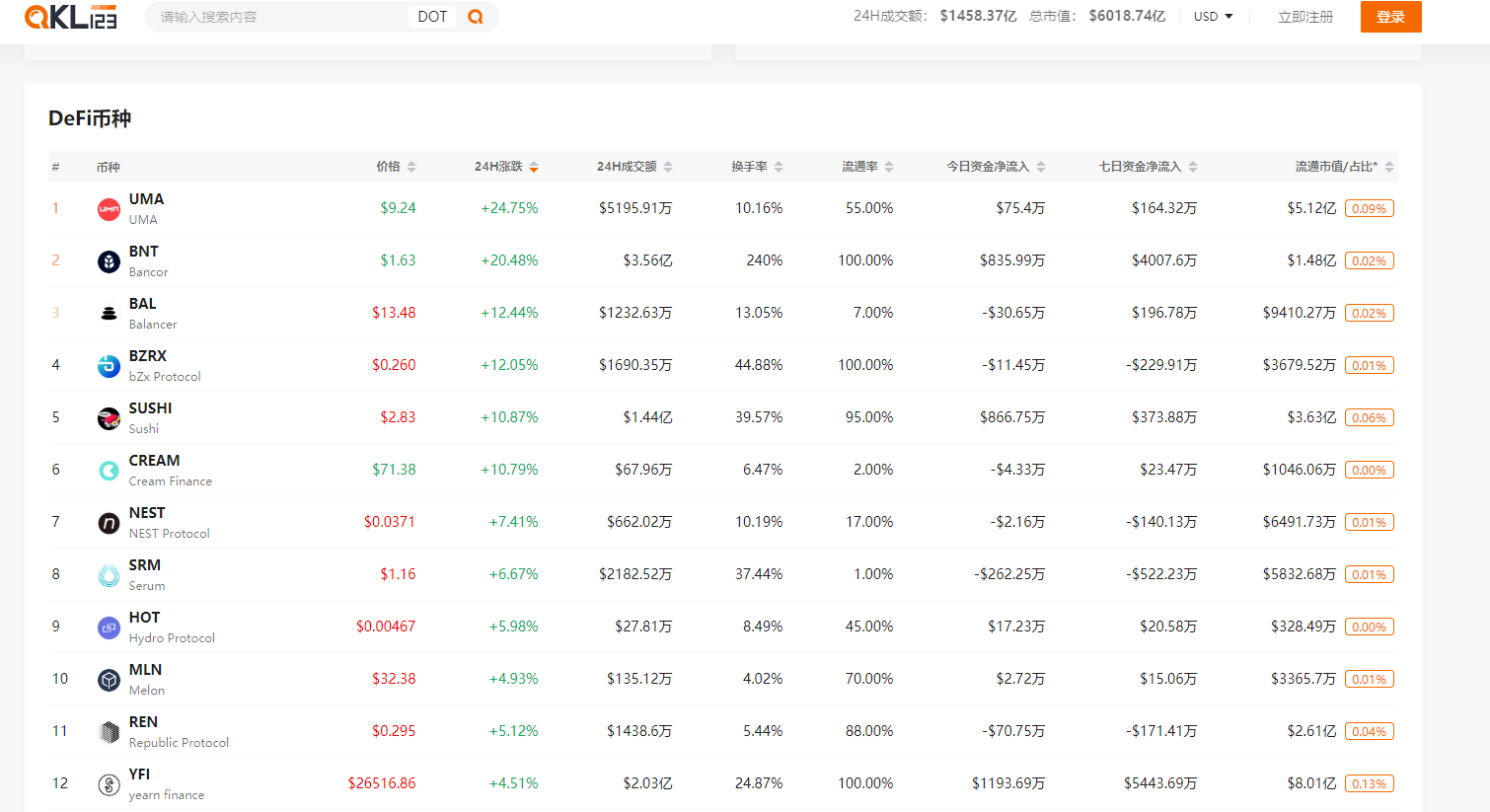Viewport: 1490px width, 812px height.
Task: Click the Cream Finance subtitle text
Action: coord(170,481)
